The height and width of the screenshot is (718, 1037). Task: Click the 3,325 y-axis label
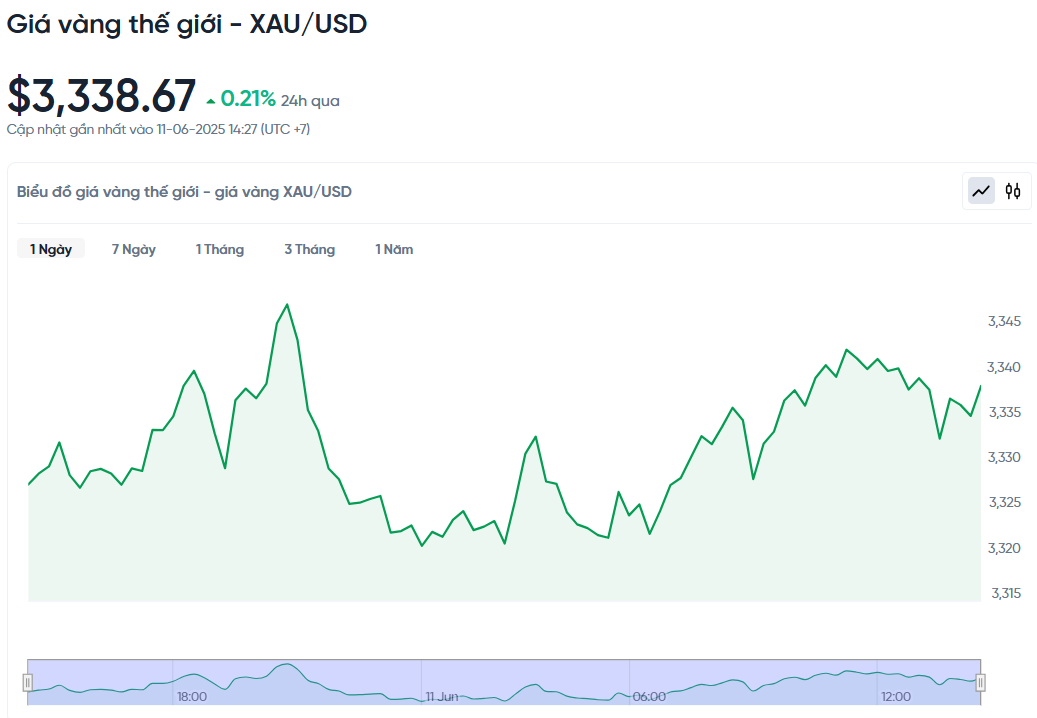[1005, 502]
